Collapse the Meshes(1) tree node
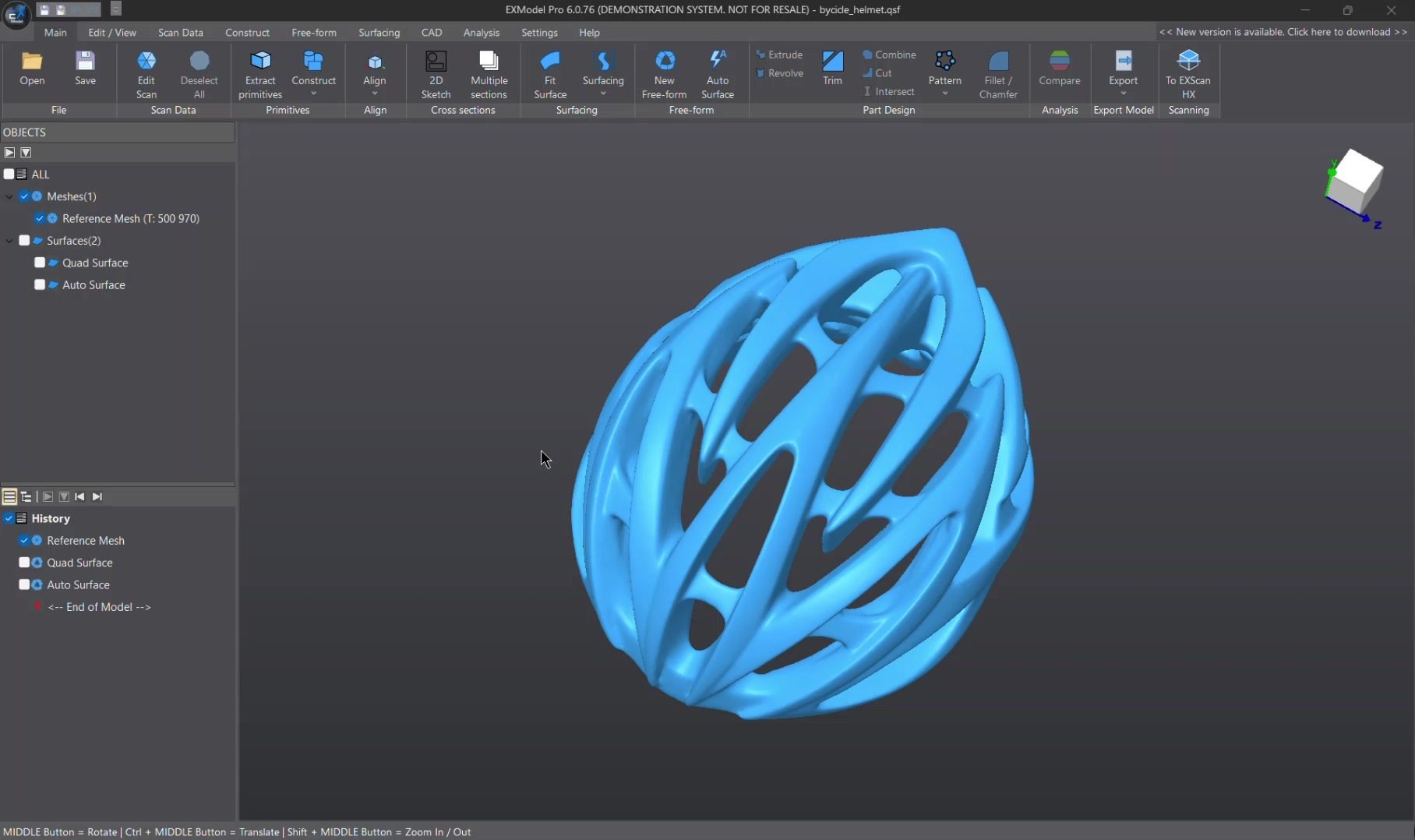The height and width of the screenshot is (840, 1415). (9, 197)
